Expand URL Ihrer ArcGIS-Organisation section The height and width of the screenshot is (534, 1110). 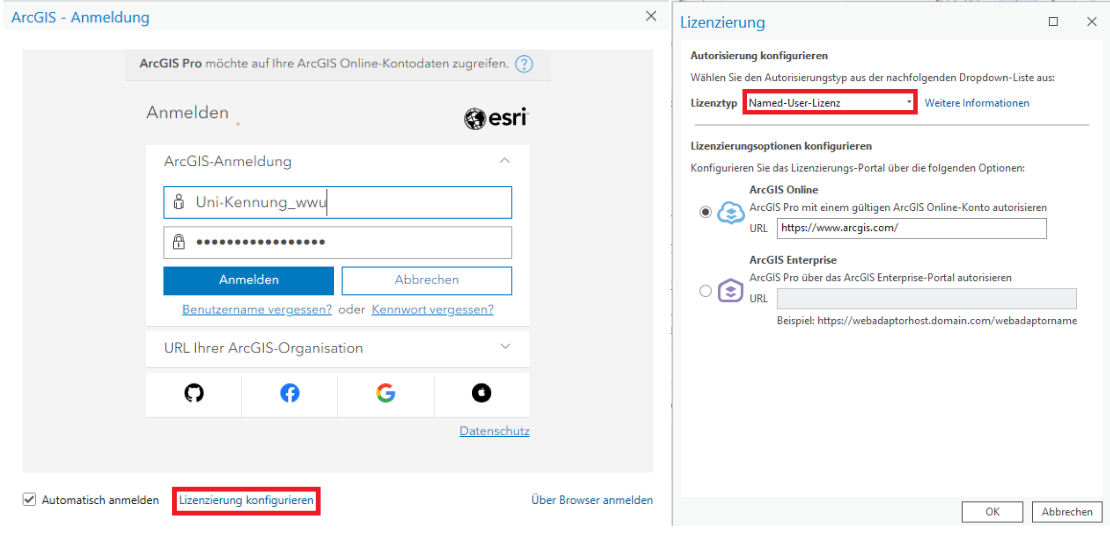504,347
